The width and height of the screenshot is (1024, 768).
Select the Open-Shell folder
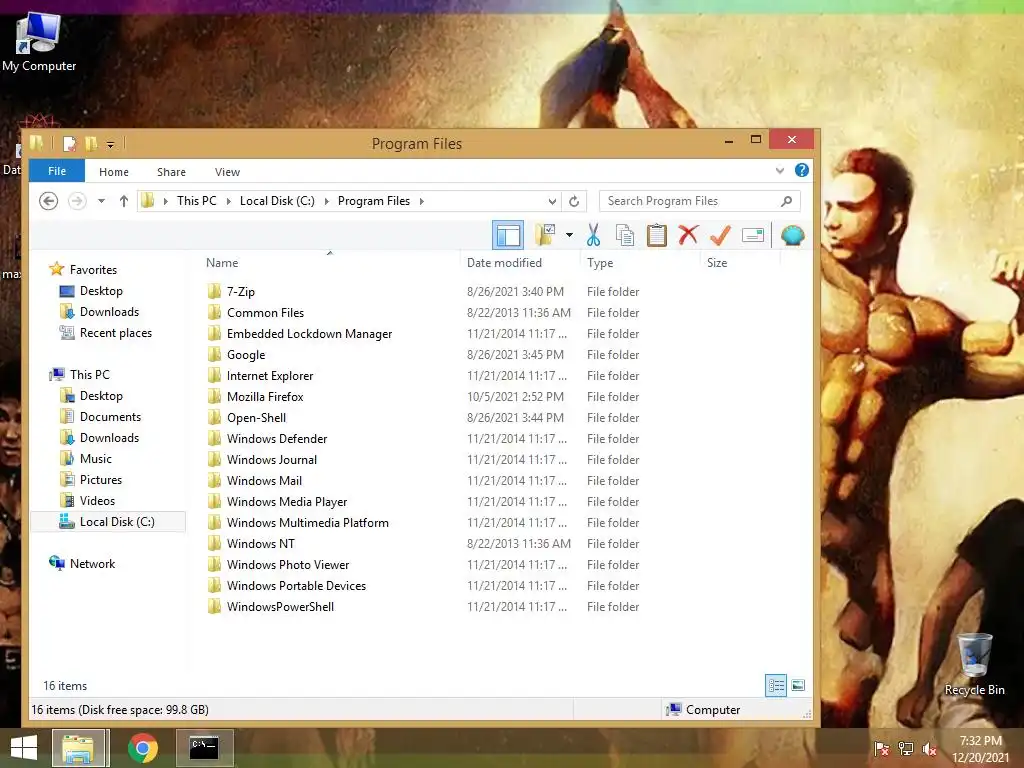[x=256, y=418]
